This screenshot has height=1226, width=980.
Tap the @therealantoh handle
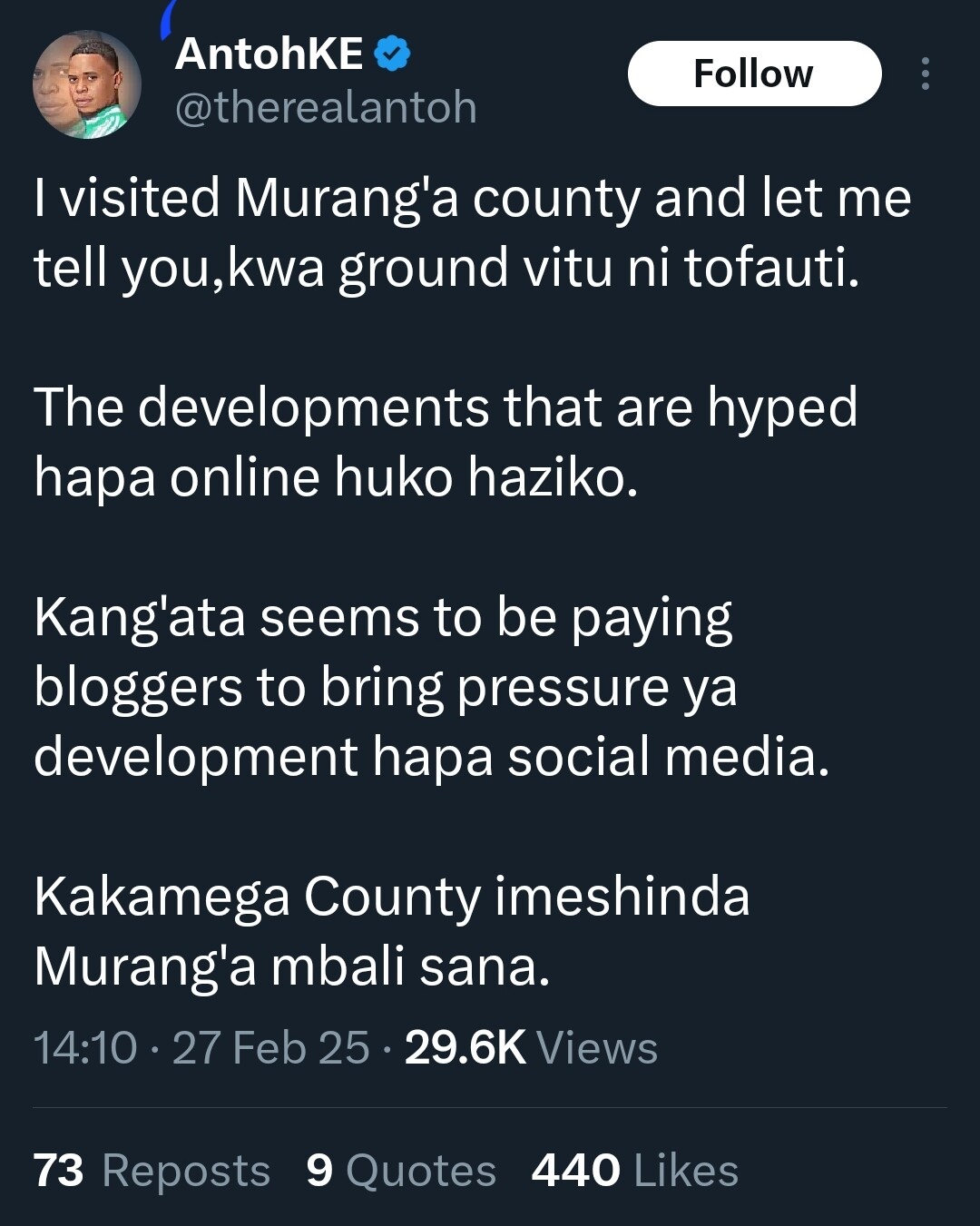[326, 107]
